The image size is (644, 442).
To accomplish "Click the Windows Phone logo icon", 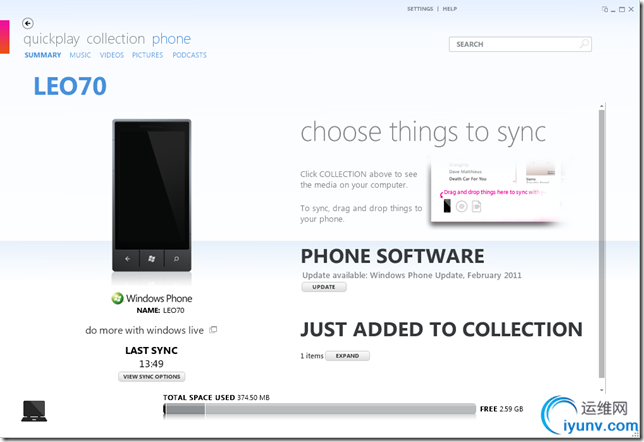I will [117, 298].
